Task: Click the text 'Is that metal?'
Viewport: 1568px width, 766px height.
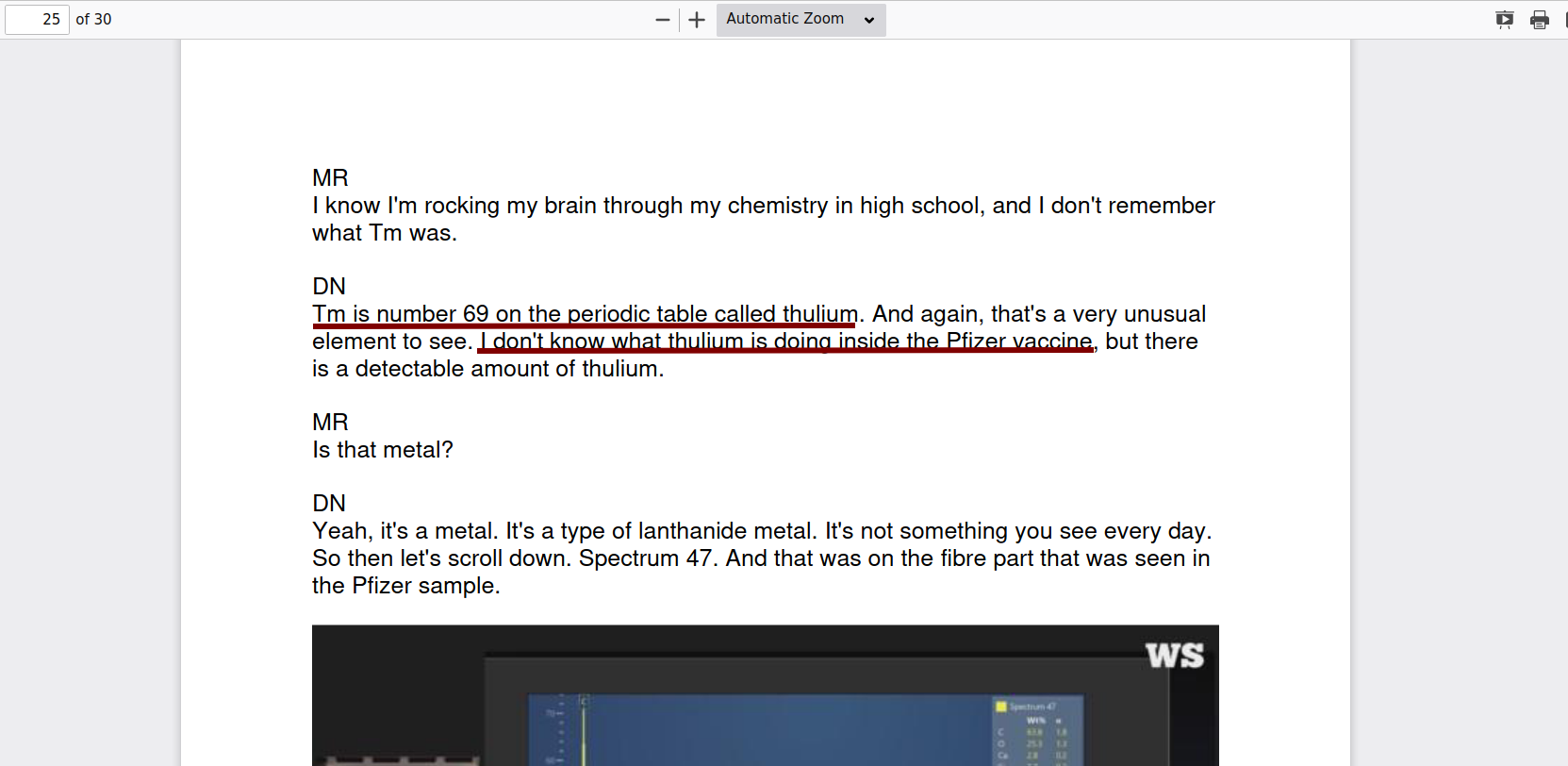Action: click(383, 450)
